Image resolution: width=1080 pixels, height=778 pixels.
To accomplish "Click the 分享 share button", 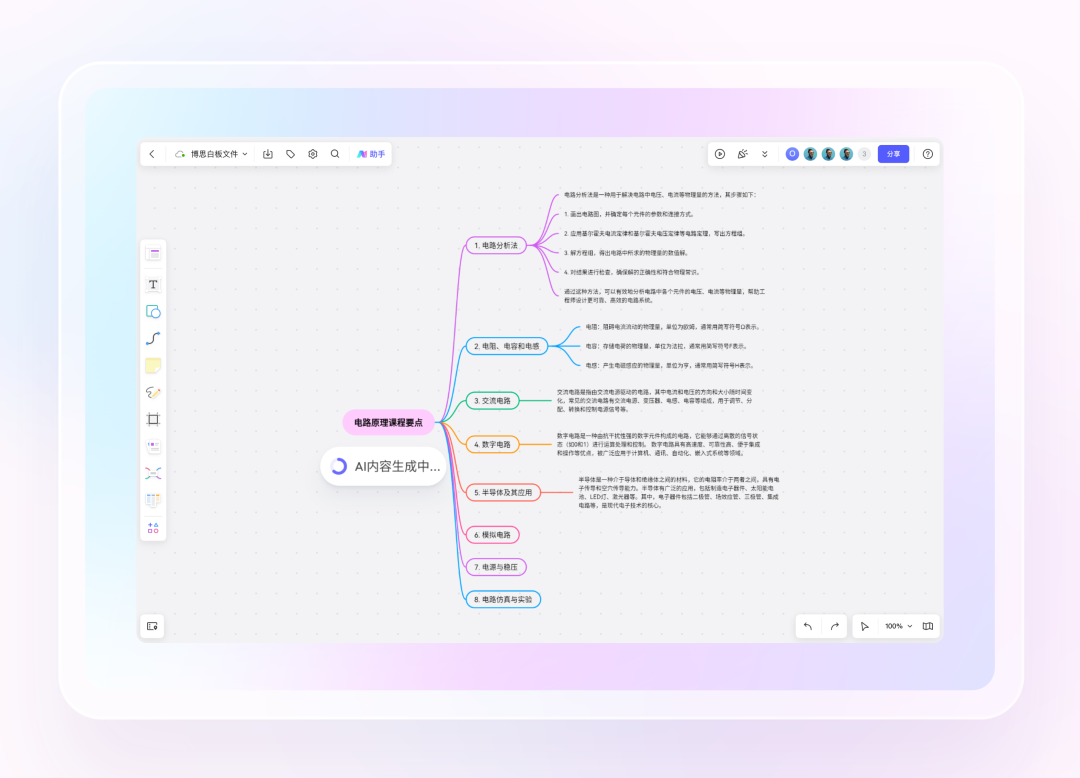I will click(x=893, y=154).
